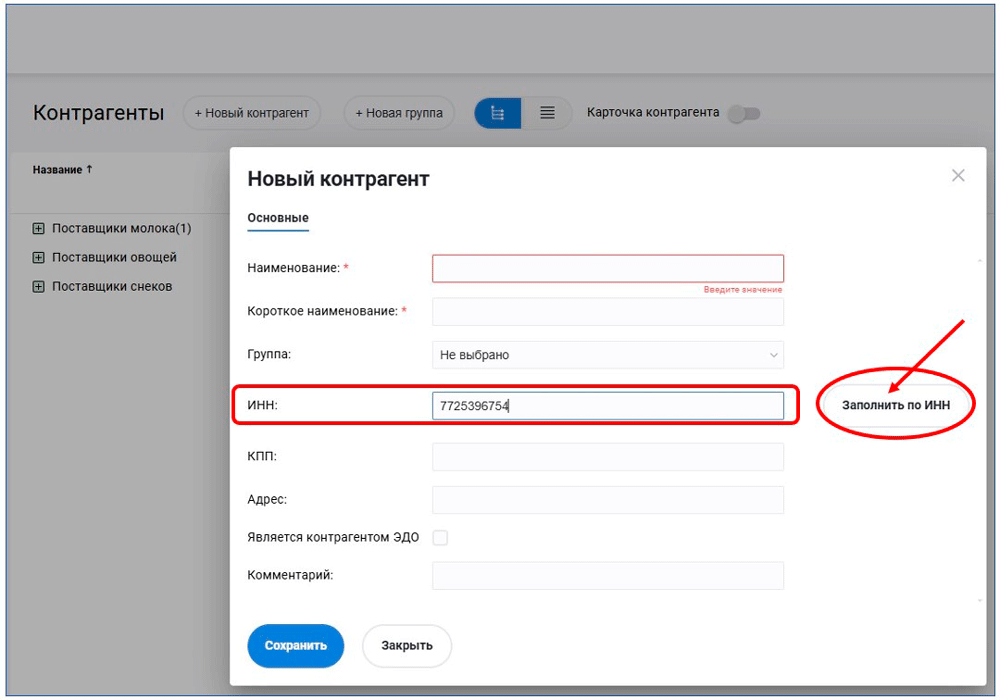The image size is (1000, 700).
Task: Click the Комментарий text field
Action: (x=607, y=575)
